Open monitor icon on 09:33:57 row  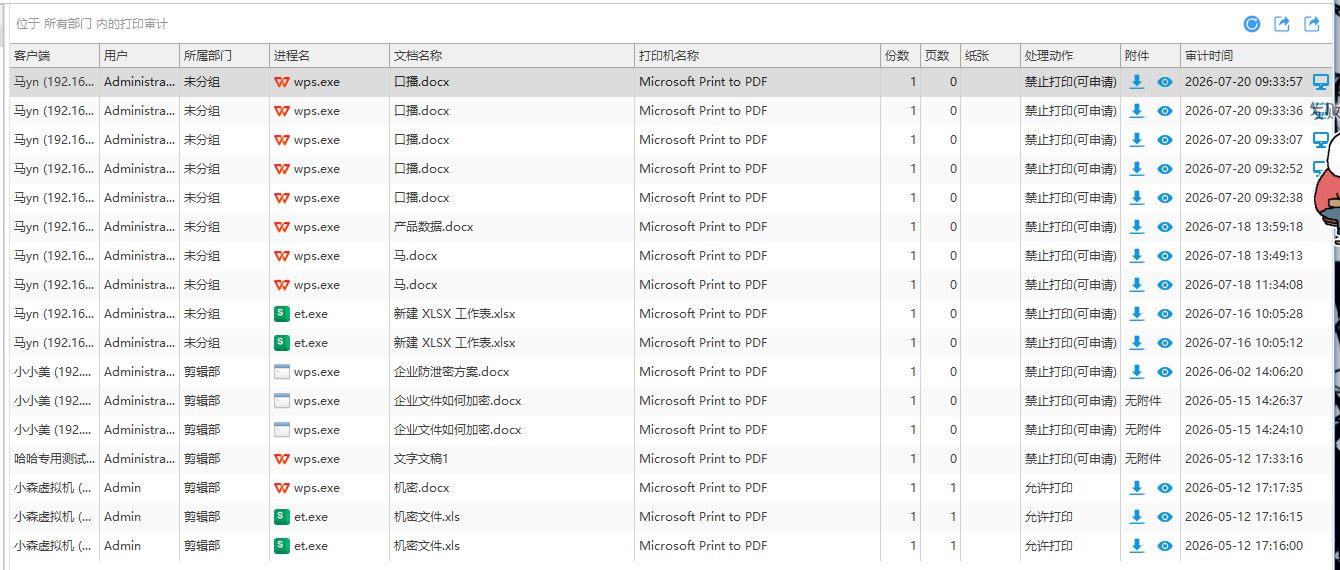coord(1320,82)
